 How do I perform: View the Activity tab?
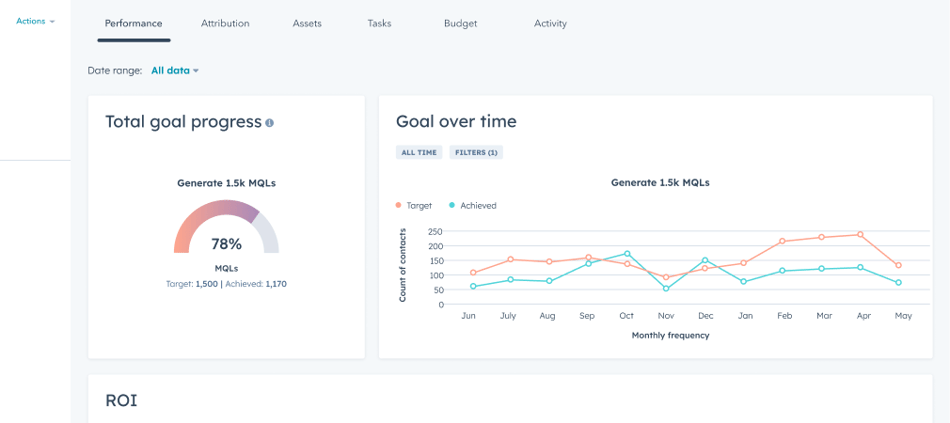(x=550, y=23)
